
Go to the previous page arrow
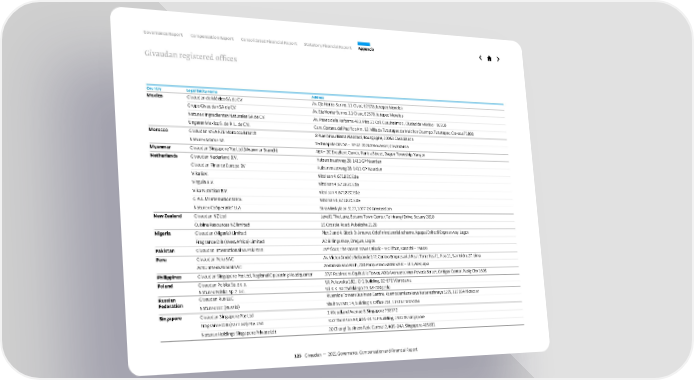coord(480,58)
